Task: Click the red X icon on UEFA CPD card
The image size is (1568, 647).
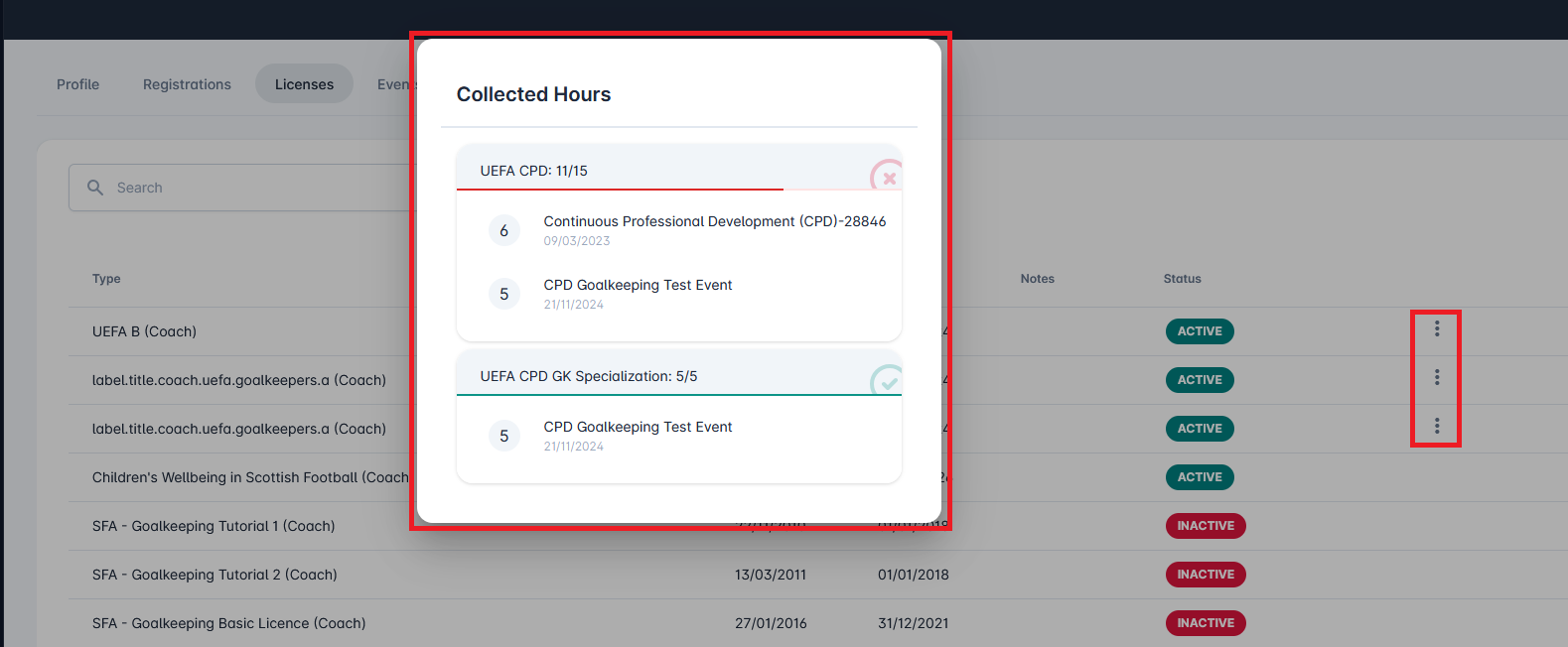Action: (x=888, y=179)
